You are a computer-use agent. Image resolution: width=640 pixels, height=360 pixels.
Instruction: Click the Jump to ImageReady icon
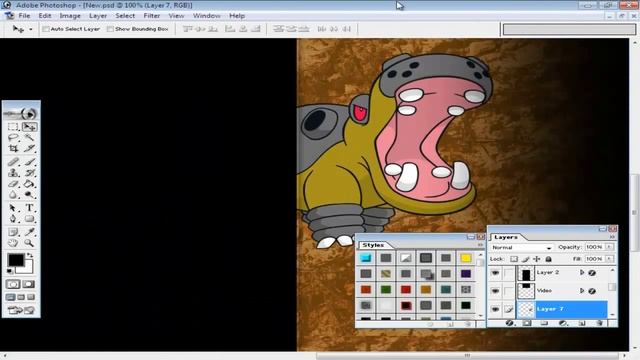point(21,311)
